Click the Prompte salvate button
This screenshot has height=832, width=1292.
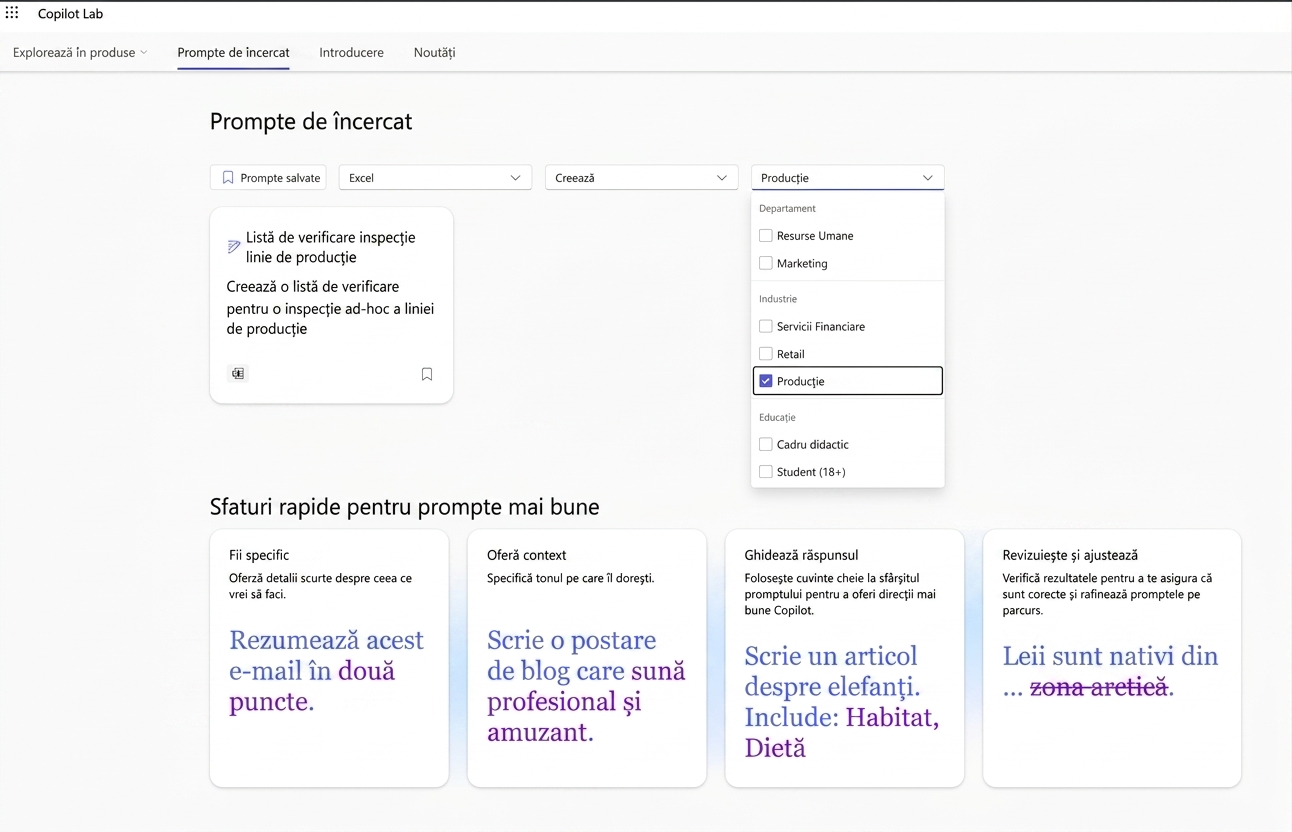(x=268, y=178)
